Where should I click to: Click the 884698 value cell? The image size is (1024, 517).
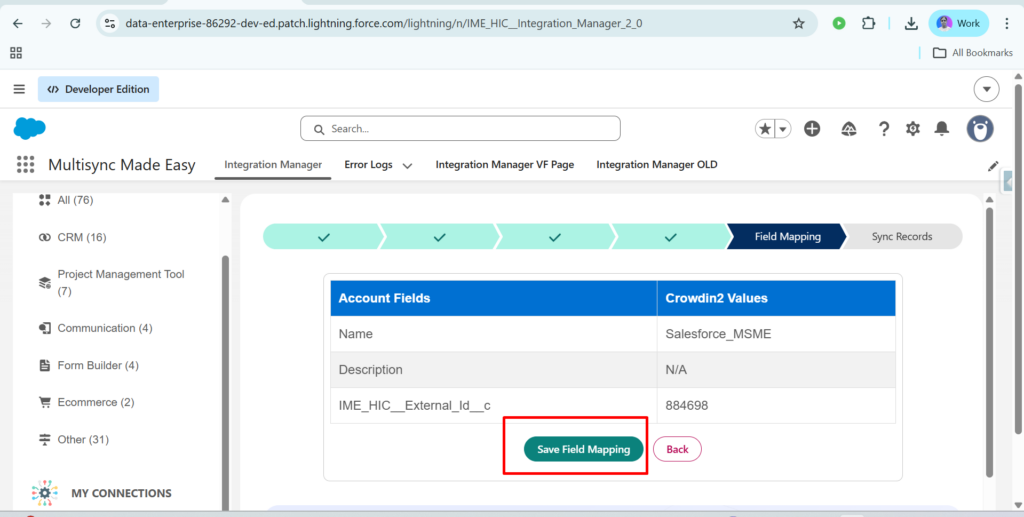tap(776, 405)
